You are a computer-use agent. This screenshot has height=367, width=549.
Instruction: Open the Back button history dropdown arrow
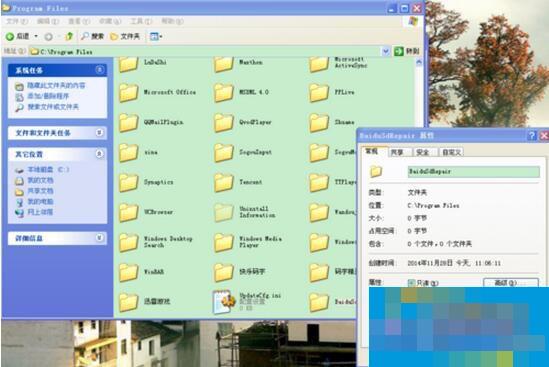tap(36, 36)
